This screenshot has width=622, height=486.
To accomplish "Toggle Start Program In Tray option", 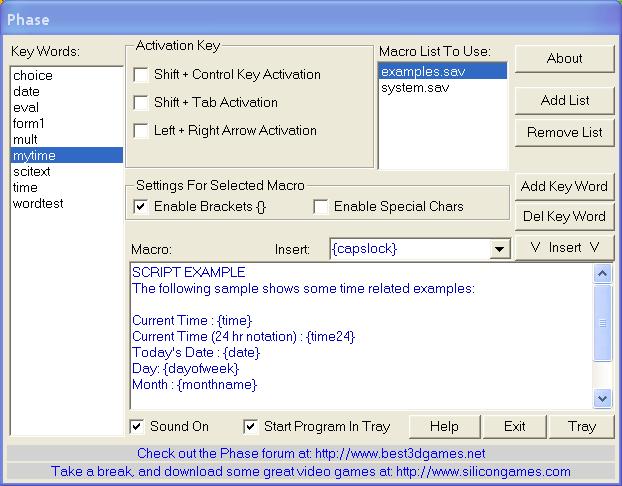I will [251, 427].
